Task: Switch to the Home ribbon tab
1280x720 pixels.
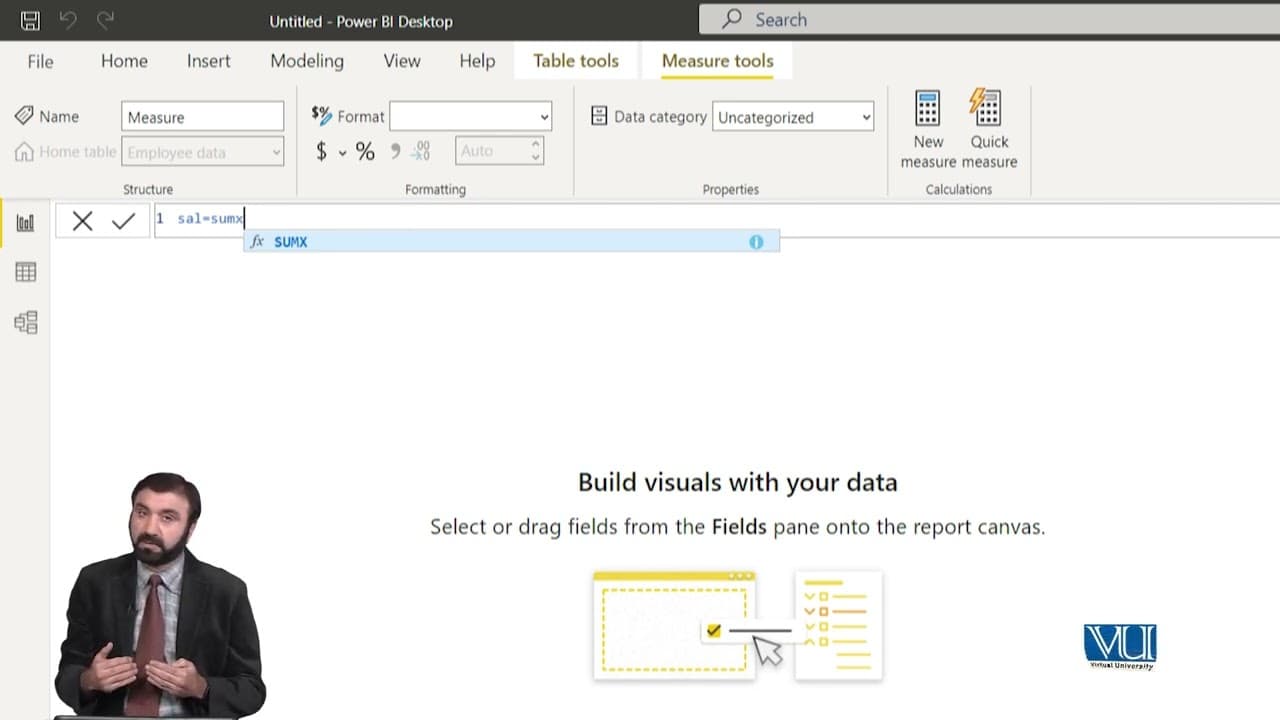Action: (124, 61)
